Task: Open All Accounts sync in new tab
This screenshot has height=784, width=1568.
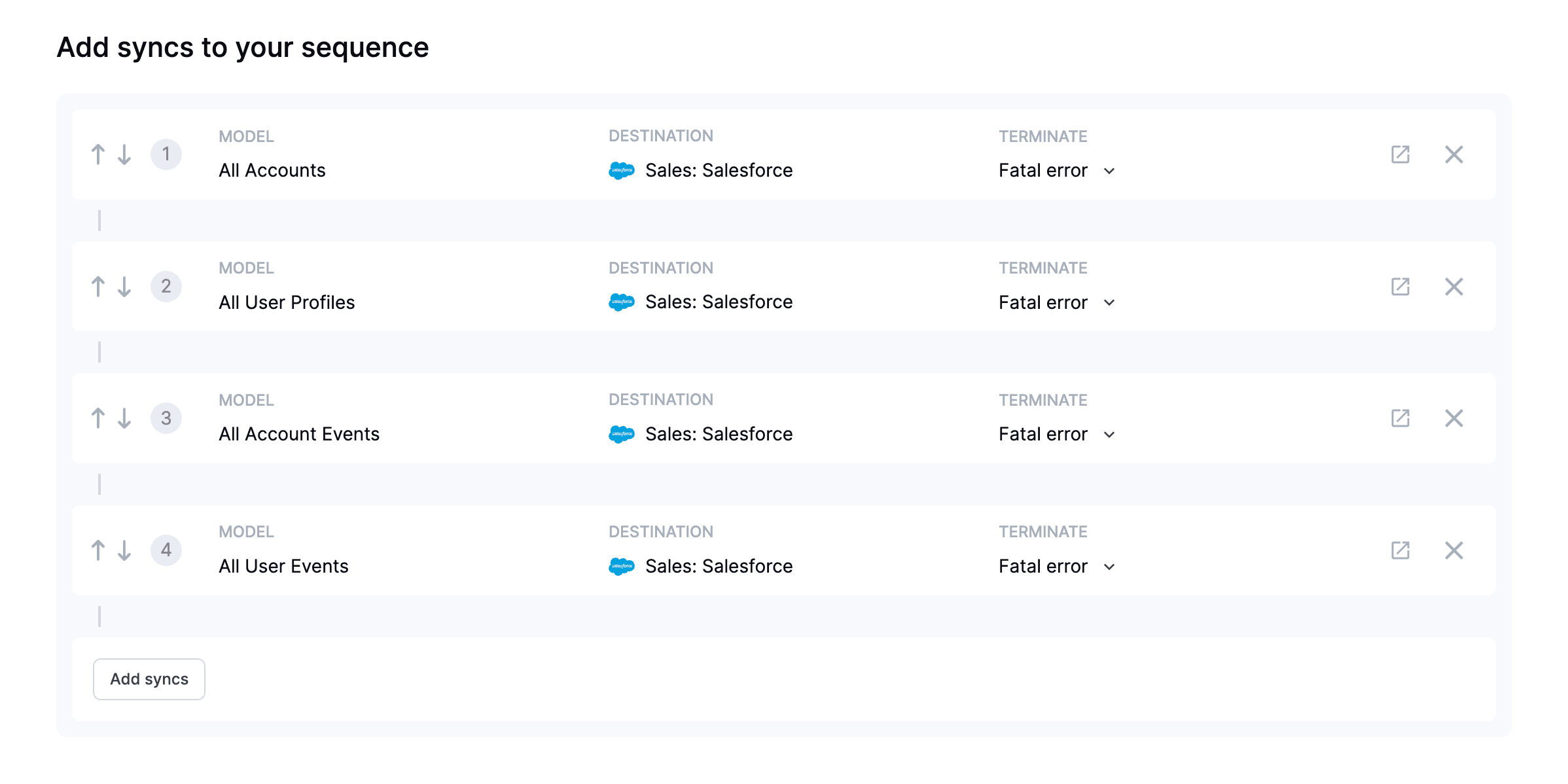Action: (1400, 154)
